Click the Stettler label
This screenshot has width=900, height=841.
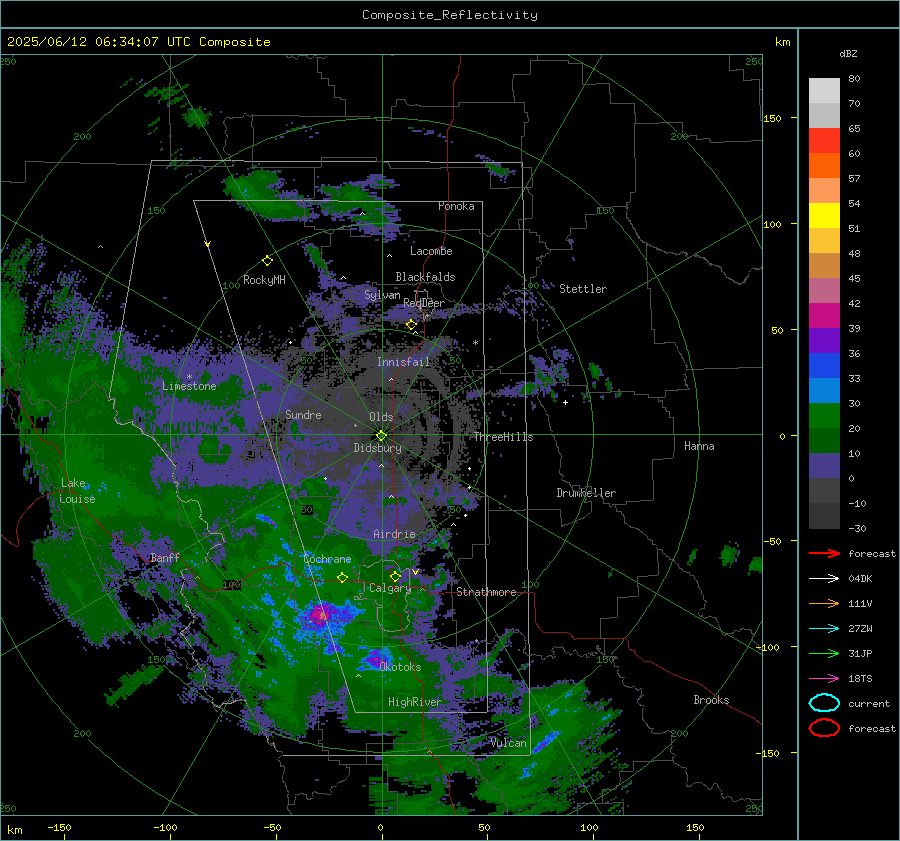click(x=583, y=289)
